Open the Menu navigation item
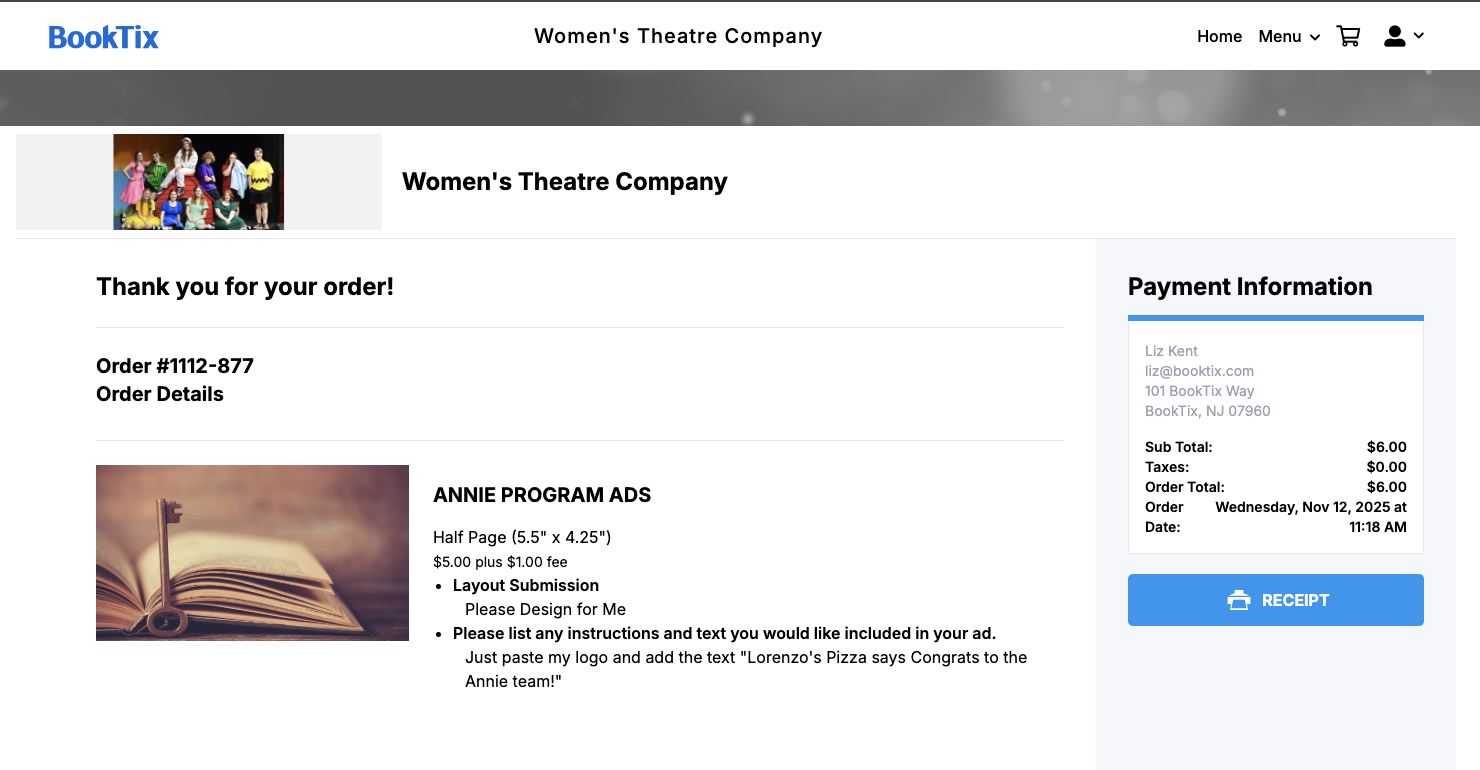The width and height of the screenshot is (1480, 770). coord(1279,37)
